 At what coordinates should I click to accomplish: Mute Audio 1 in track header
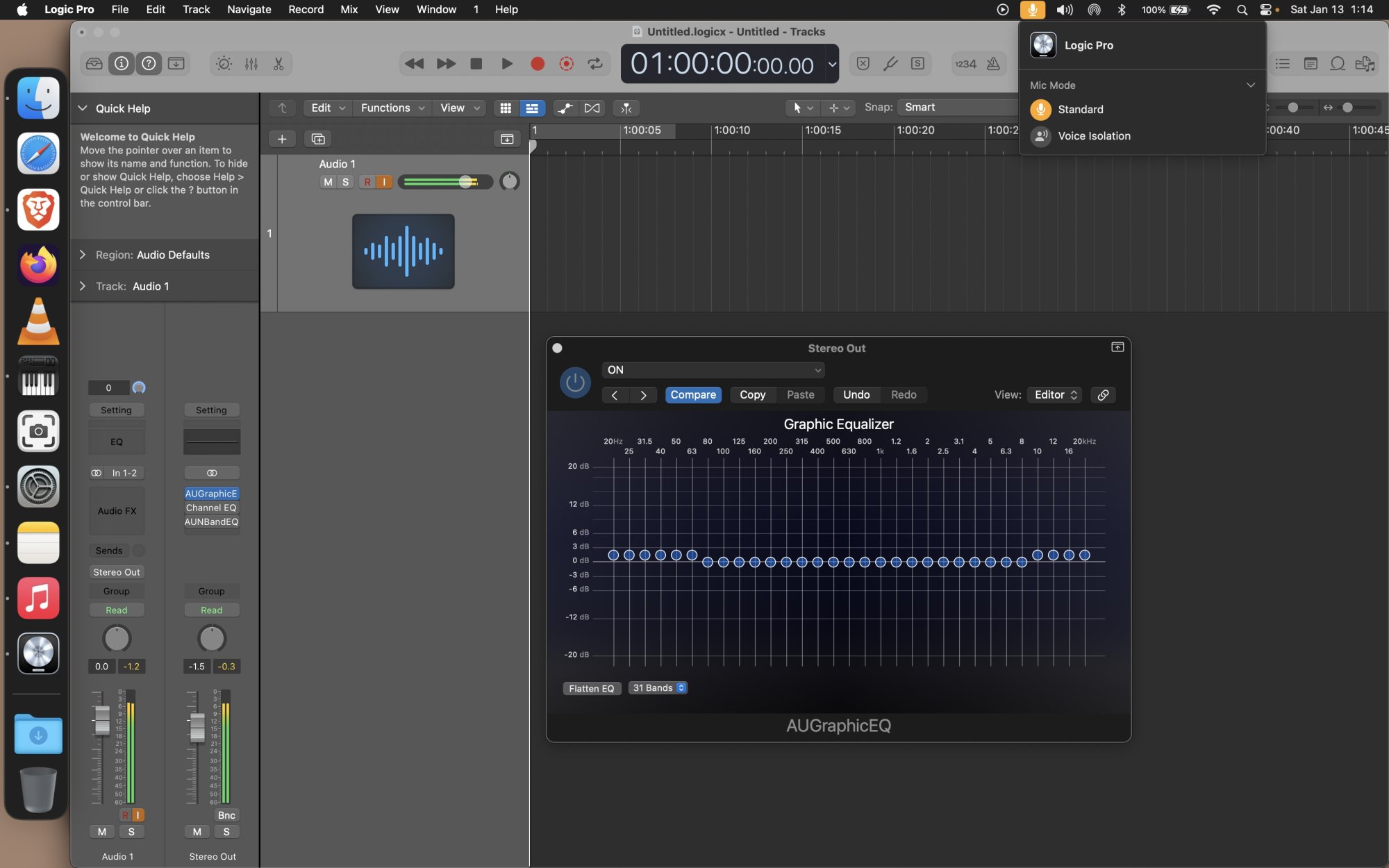(328, 182)
